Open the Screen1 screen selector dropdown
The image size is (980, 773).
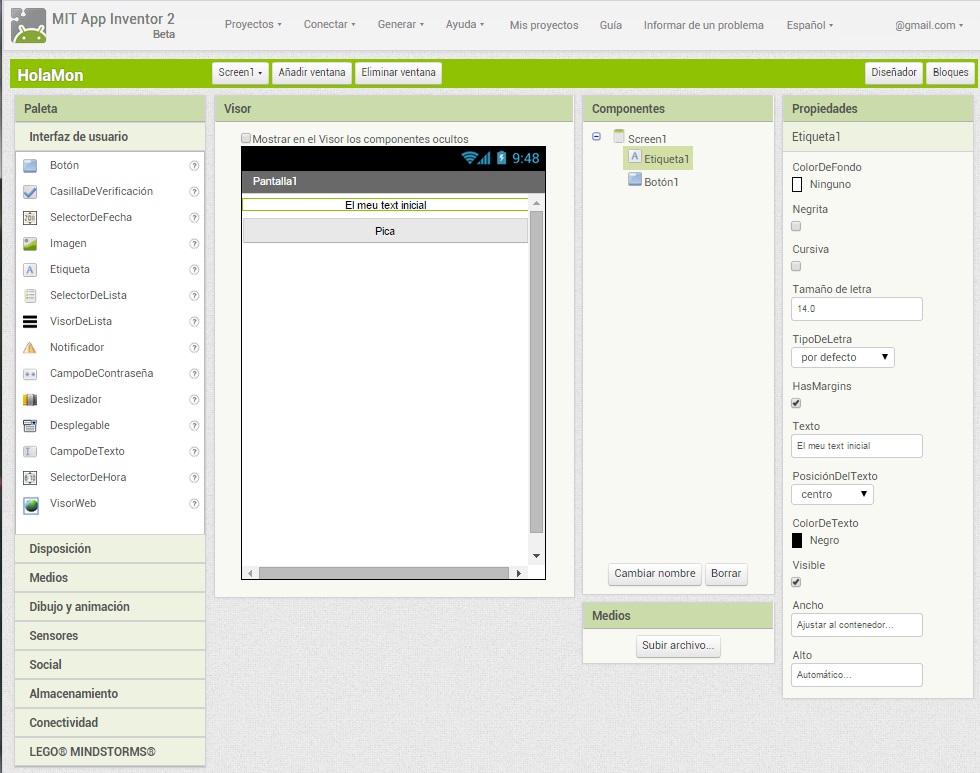pyautogui.click(x=240, y=72)
